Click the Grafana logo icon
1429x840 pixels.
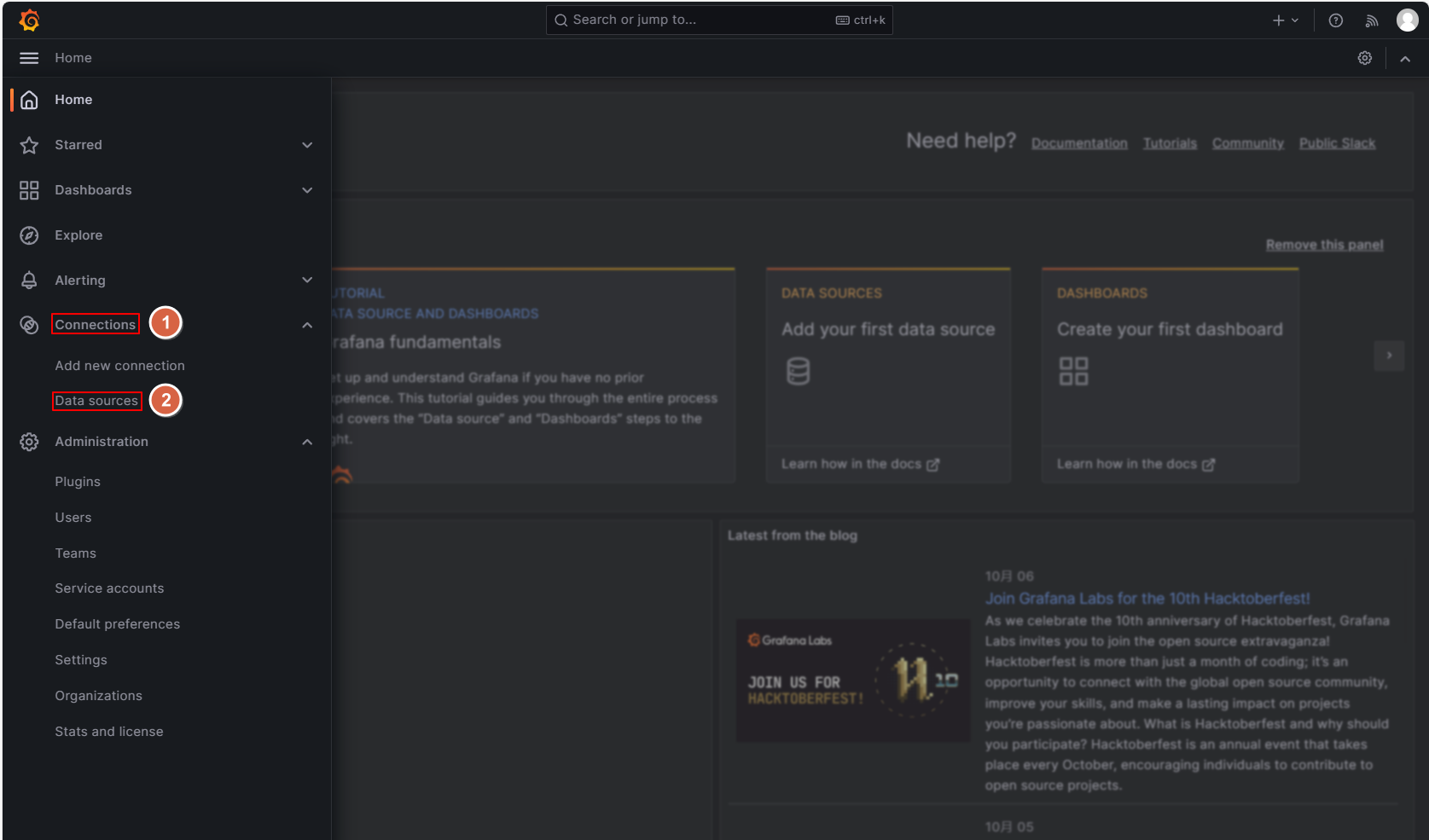[x=29, y=20]
